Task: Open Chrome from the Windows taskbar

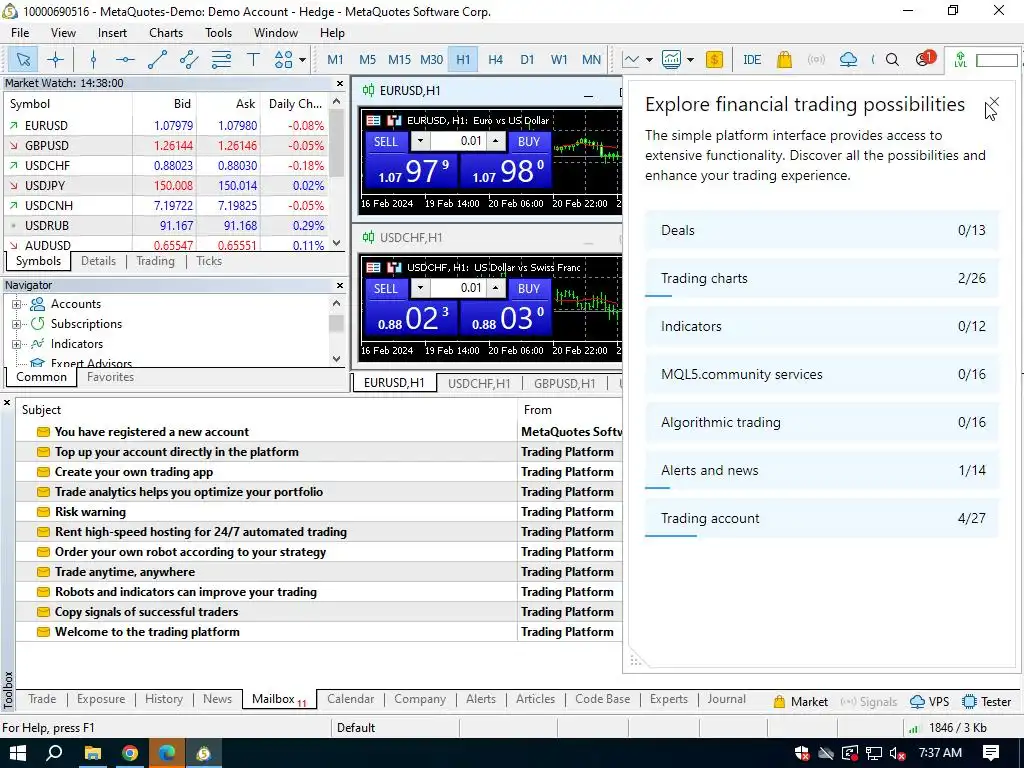Action: [x=130, y=754]
